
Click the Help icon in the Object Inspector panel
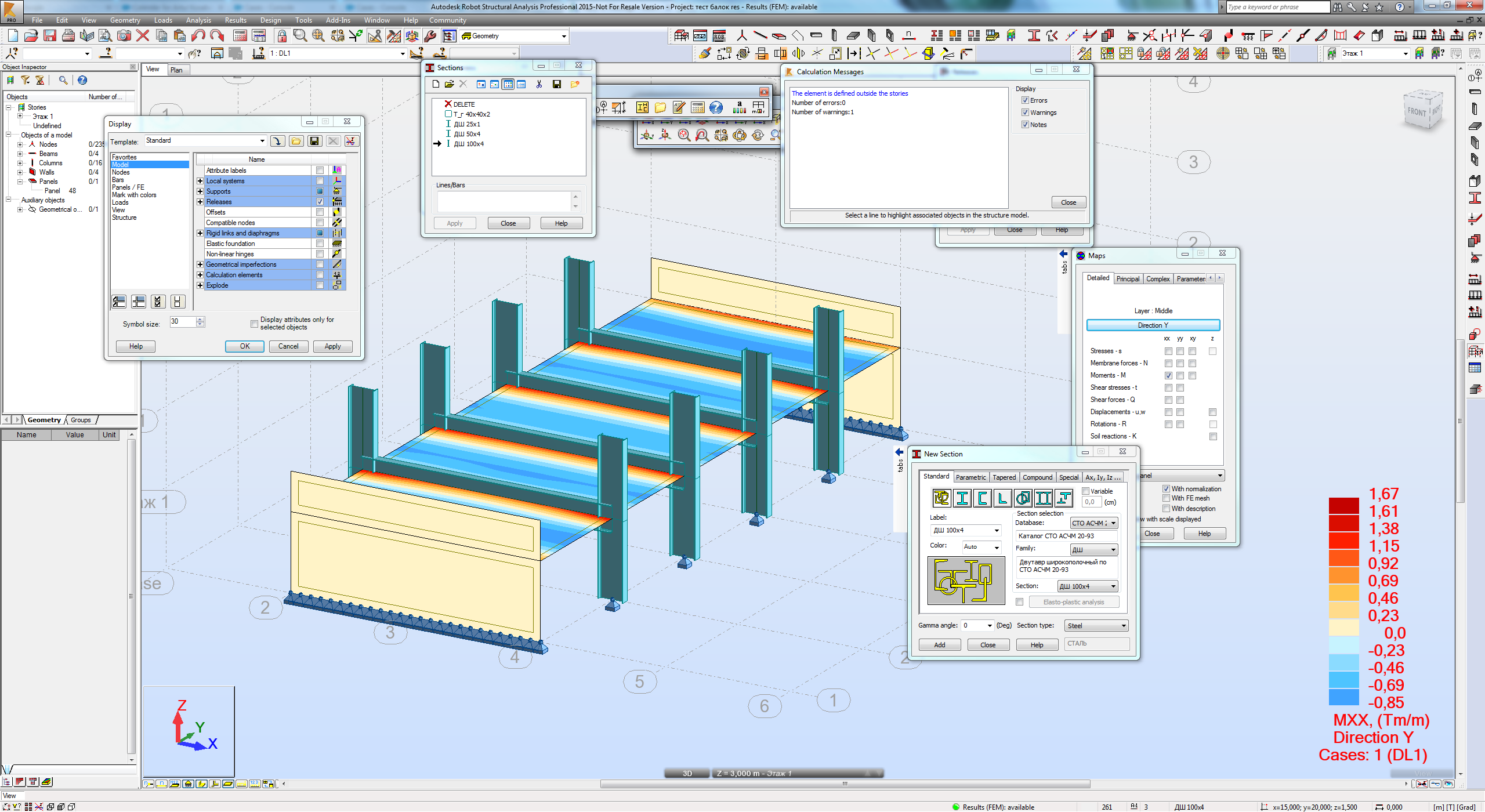point(82,80)
